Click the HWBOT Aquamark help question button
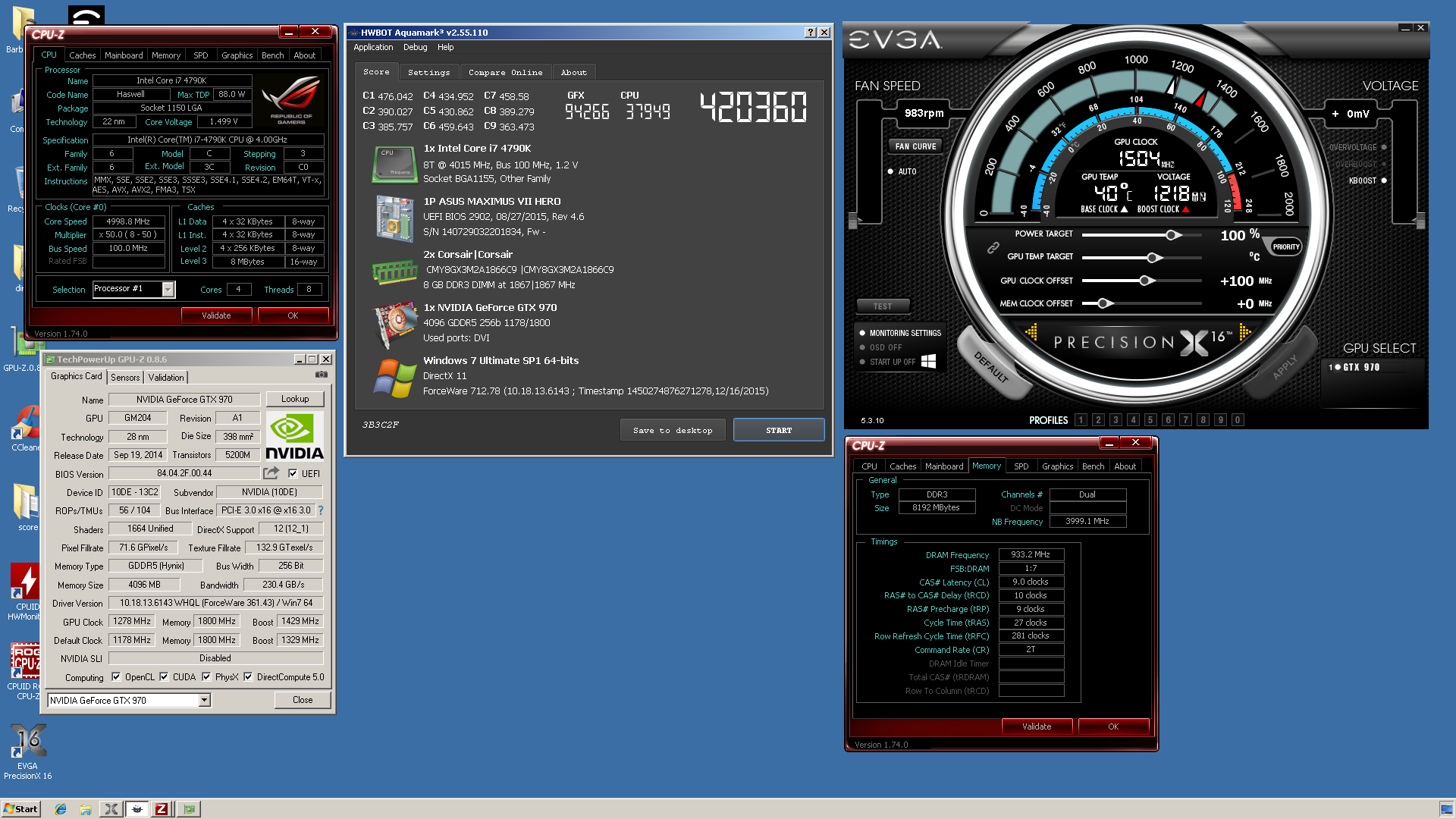This screenshot has height=819, width=1456. coord(811,32)
